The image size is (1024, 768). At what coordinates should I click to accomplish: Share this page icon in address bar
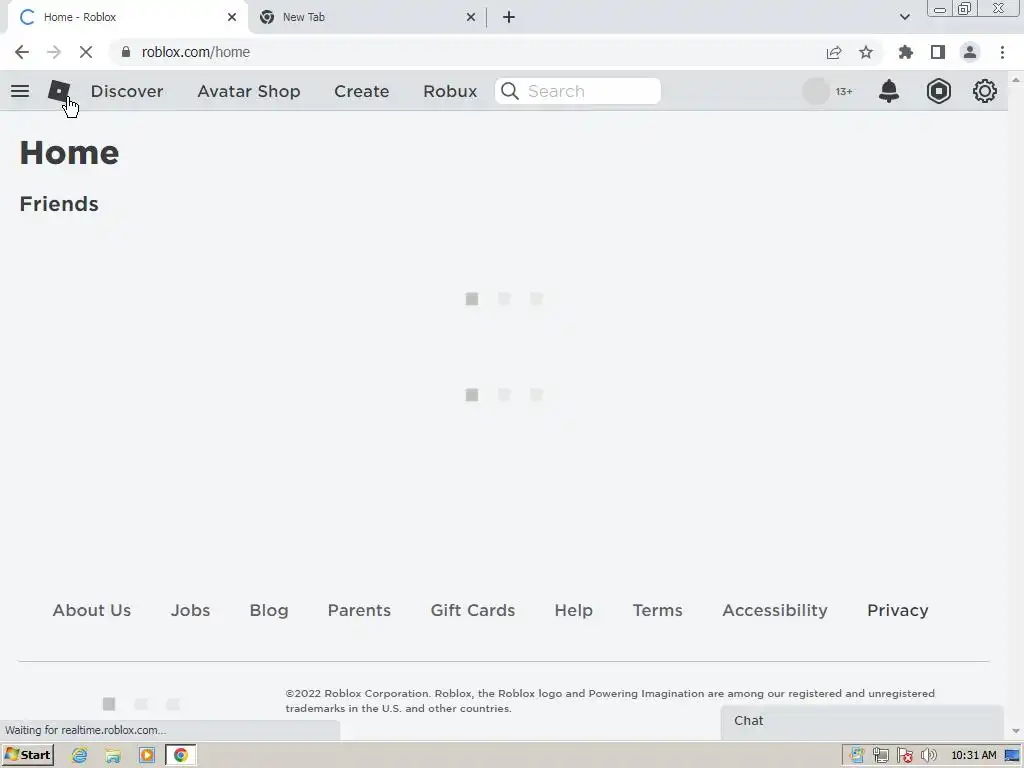pos(834,52)
